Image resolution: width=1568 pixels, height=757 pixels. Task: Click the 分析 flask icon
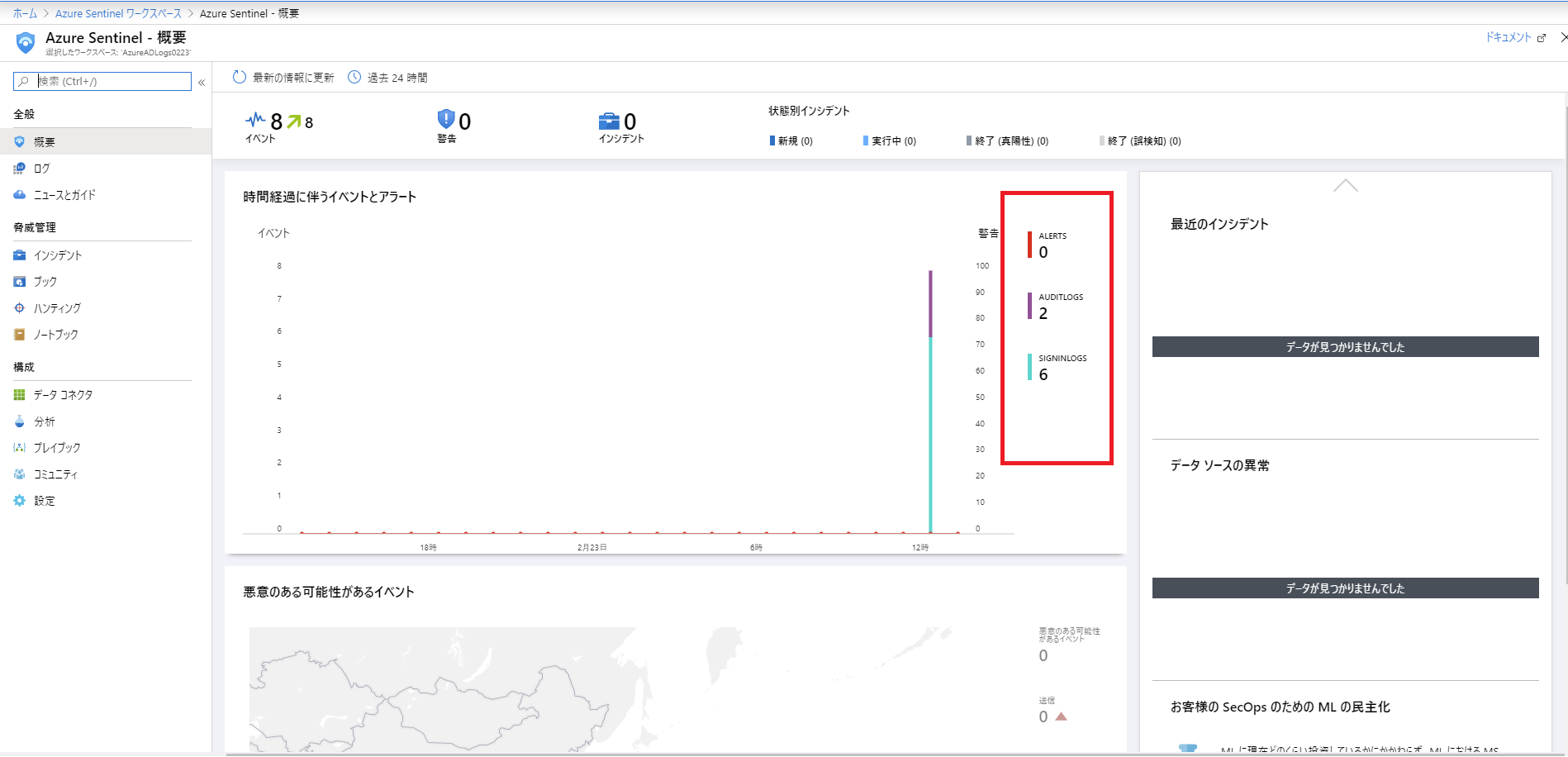pyautogui.click(x=20, y=421)
